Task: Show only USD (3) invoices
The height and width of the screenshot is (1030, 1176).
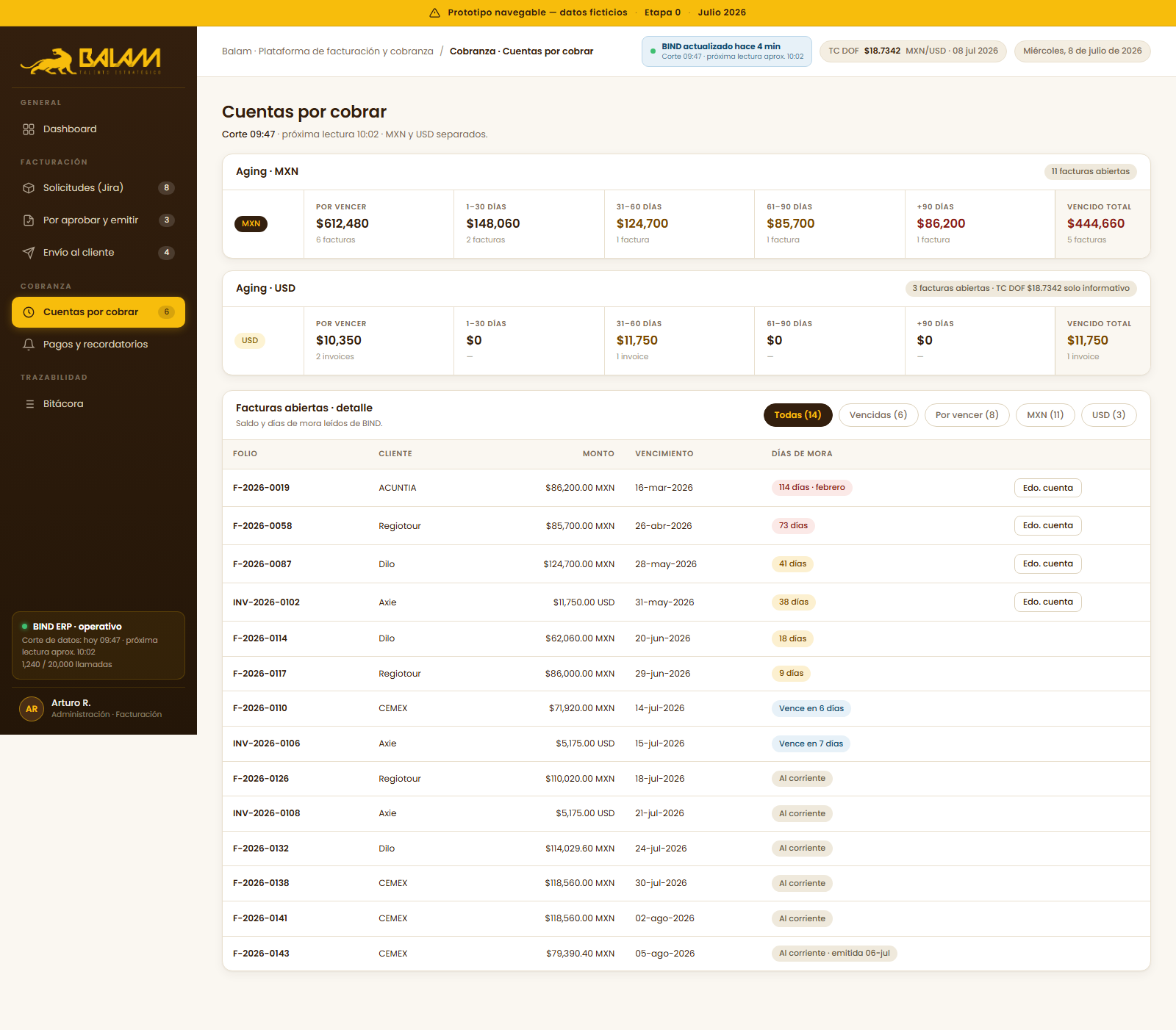Action: click(x=1108, y=415)
